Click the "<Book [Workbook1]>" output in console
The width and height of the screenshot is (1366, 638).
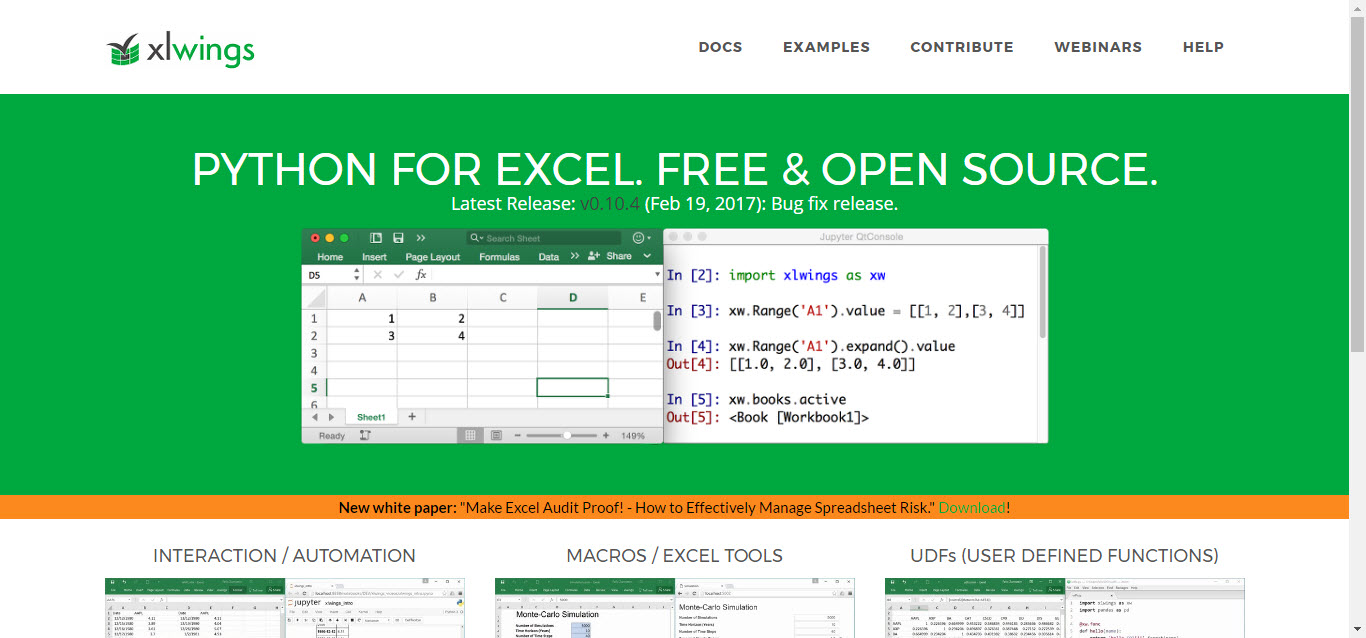click(799, 417)
